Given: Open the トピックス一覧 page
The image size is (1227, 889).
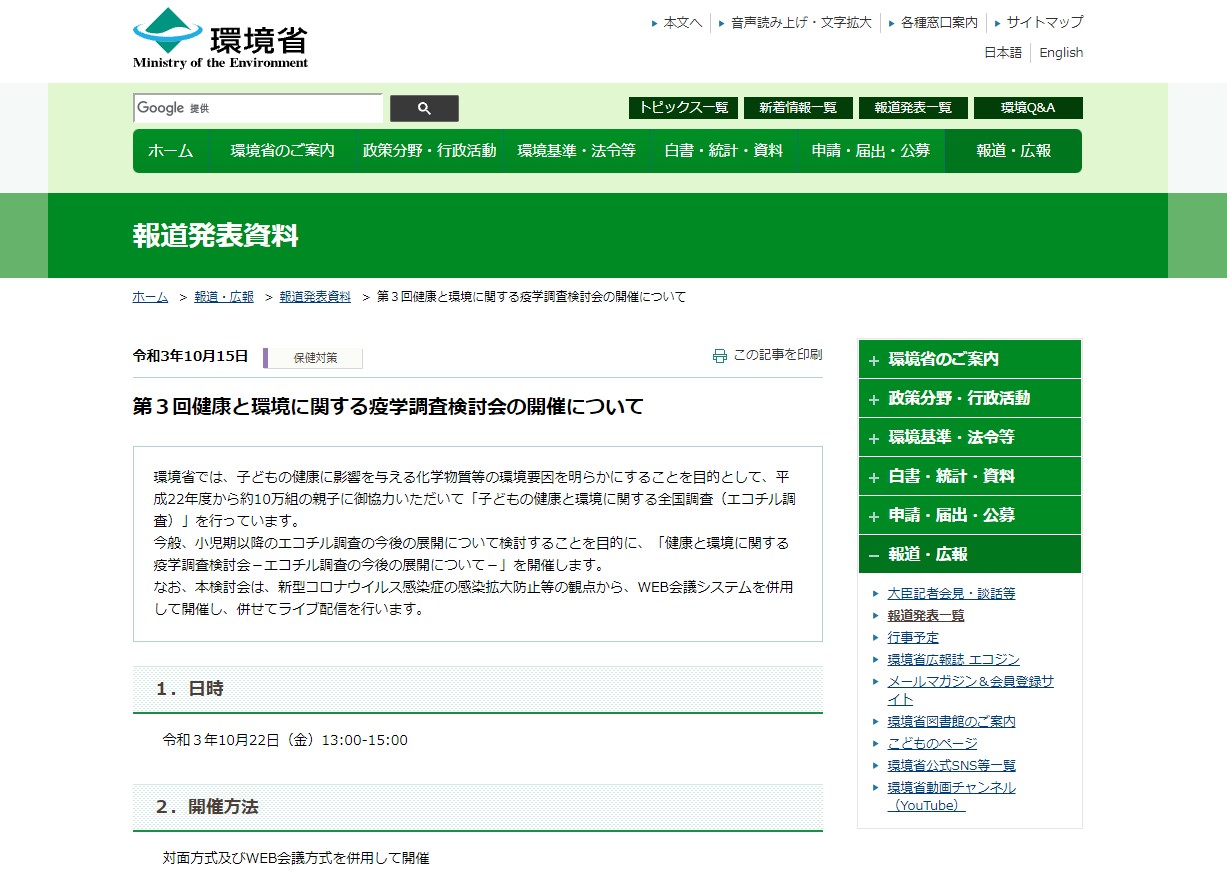Looking at the screenshot, I should [683, 107].
